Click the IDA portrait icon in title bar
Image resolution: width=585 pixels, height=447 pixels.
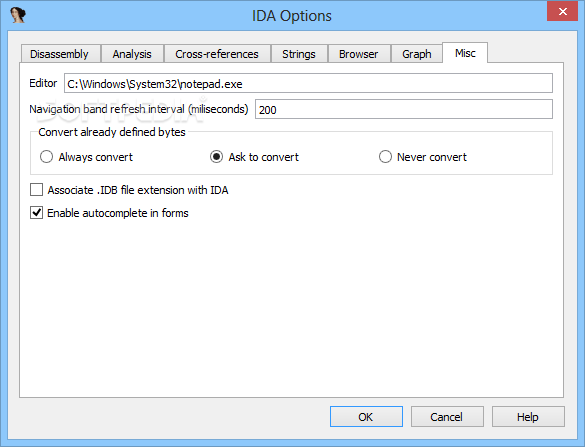coord(18,15)
